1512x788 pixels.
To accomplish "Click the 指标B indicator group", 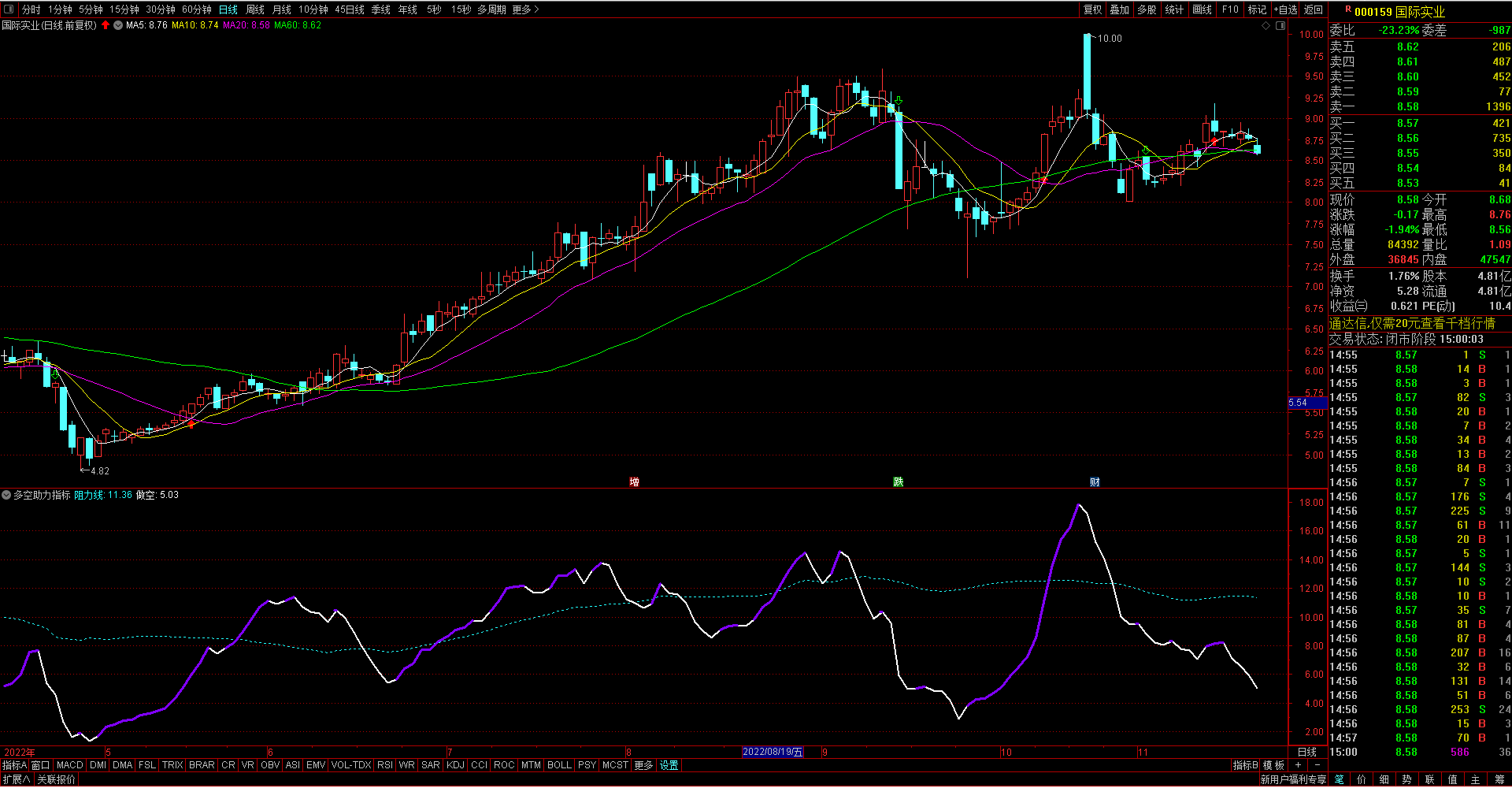I will pyautogui.click(x=1245, y=765).
